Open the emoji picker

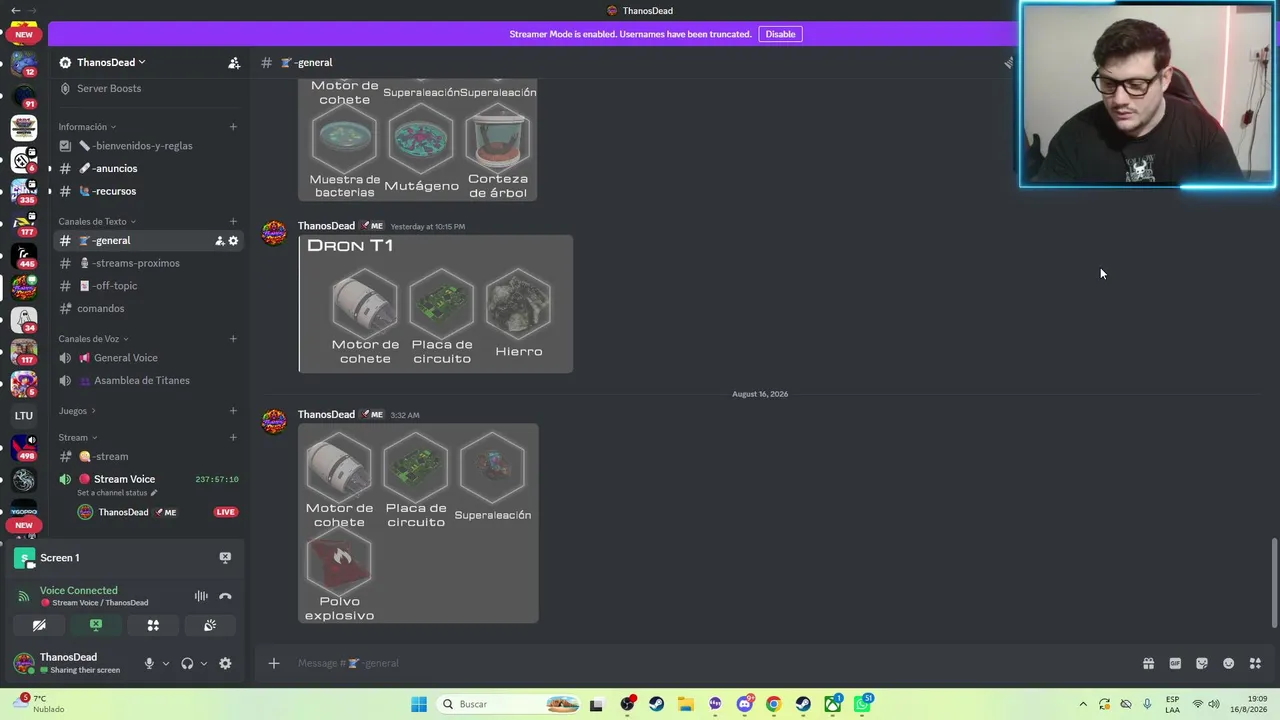click(x=1229, y=663)
